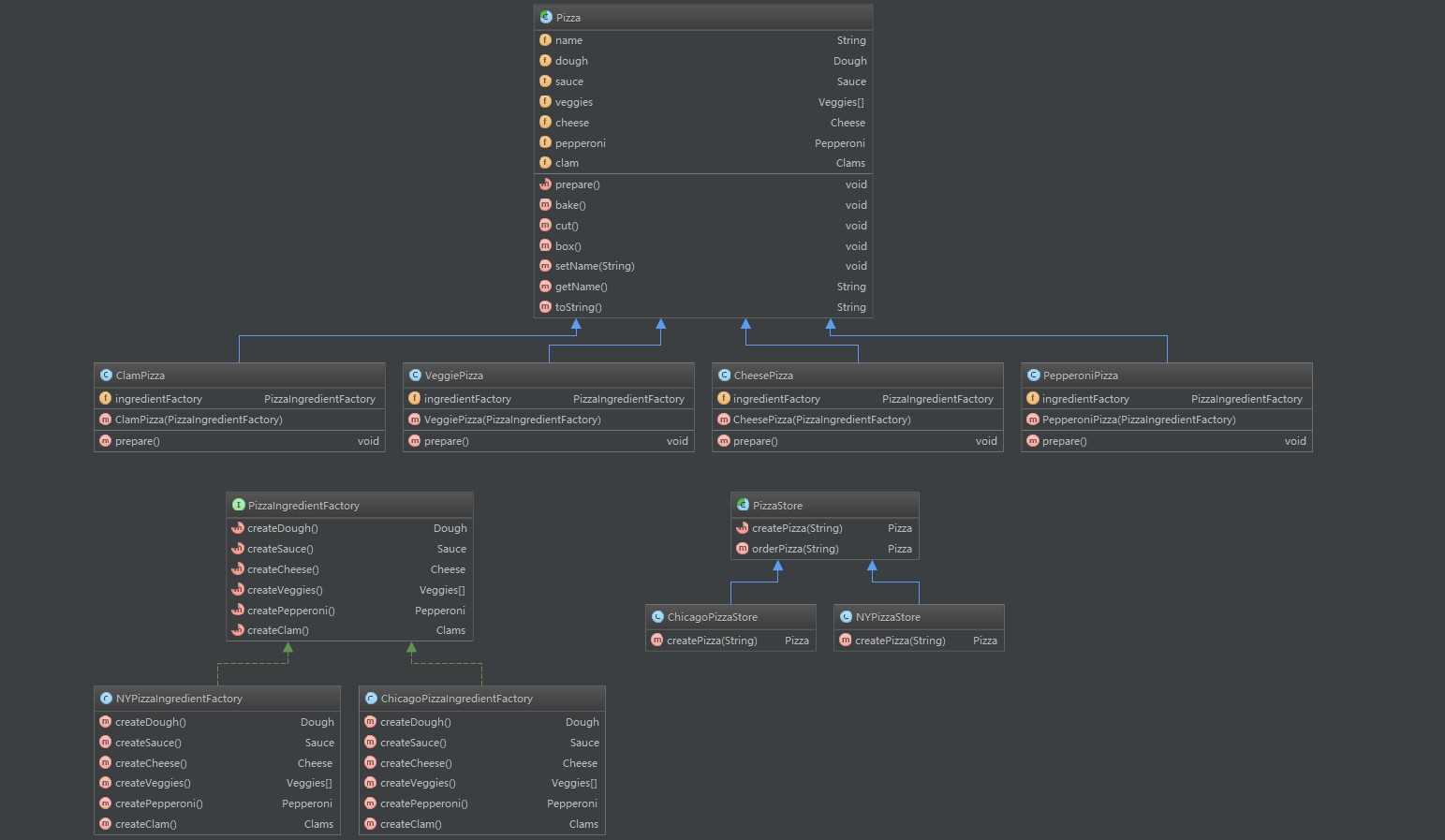Select the PizzaIngredientFactory interface title
The image size is (1445, 840).
(x=303, y=506)
